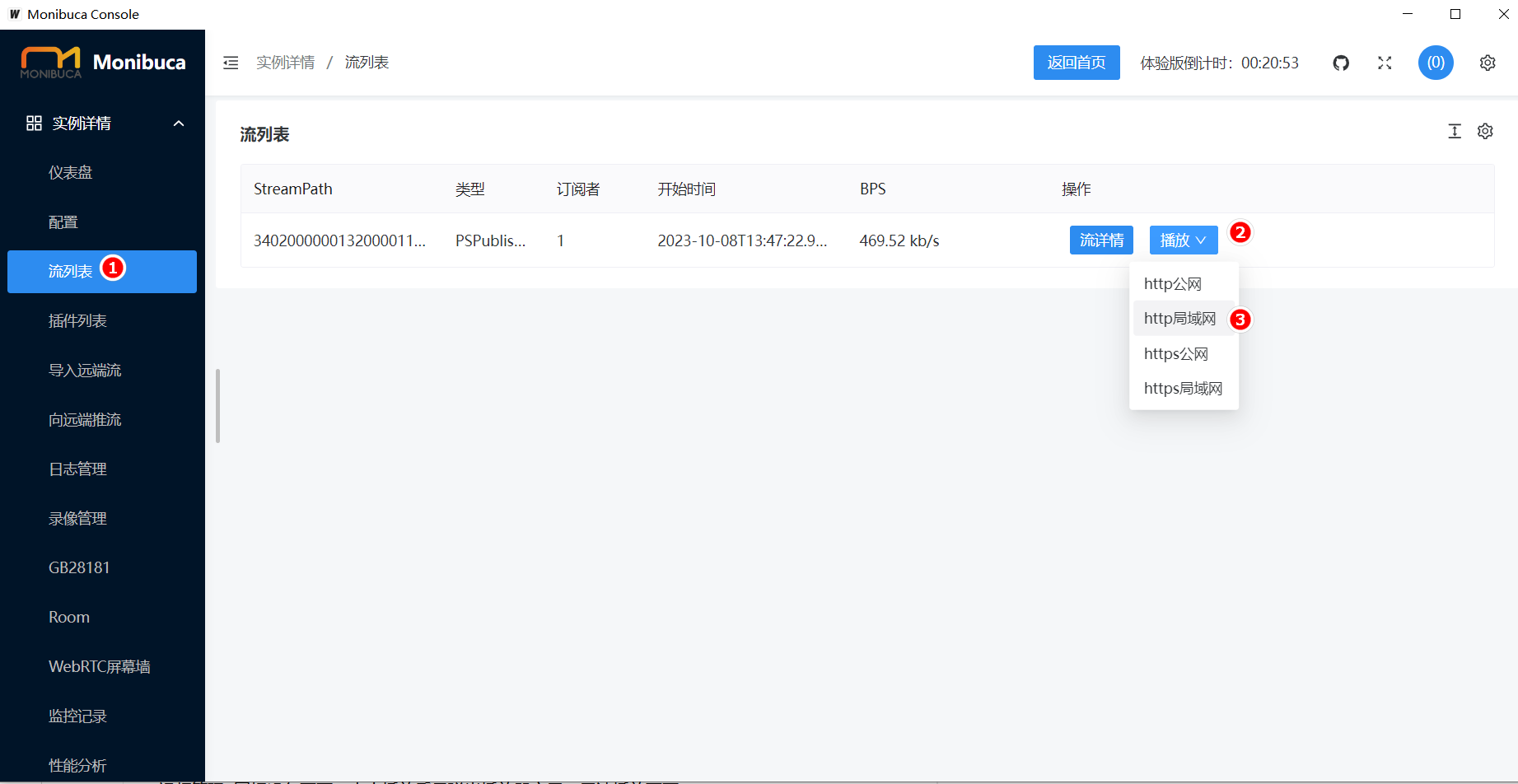Choose http局域网 from the play menu
The height and width of the screenshot is (784, 1518).
click(x=1184, y=319)
